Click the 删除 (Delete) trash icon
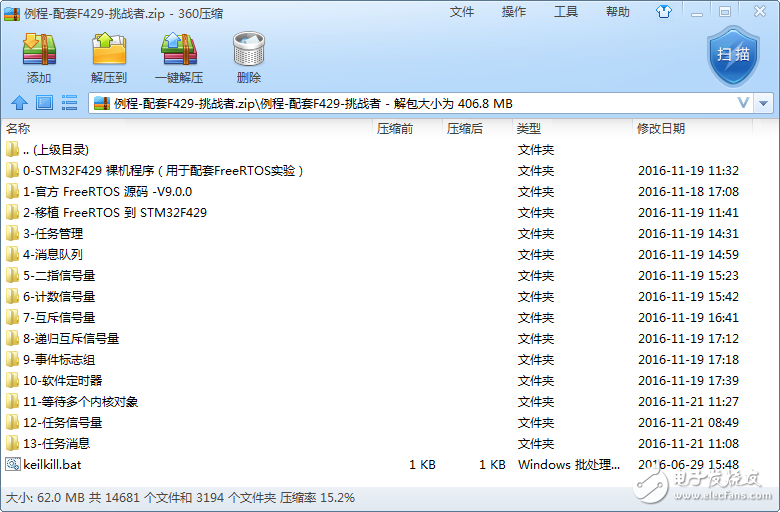The width and height of the screenshot is (780, 512). tap(248, 58)
